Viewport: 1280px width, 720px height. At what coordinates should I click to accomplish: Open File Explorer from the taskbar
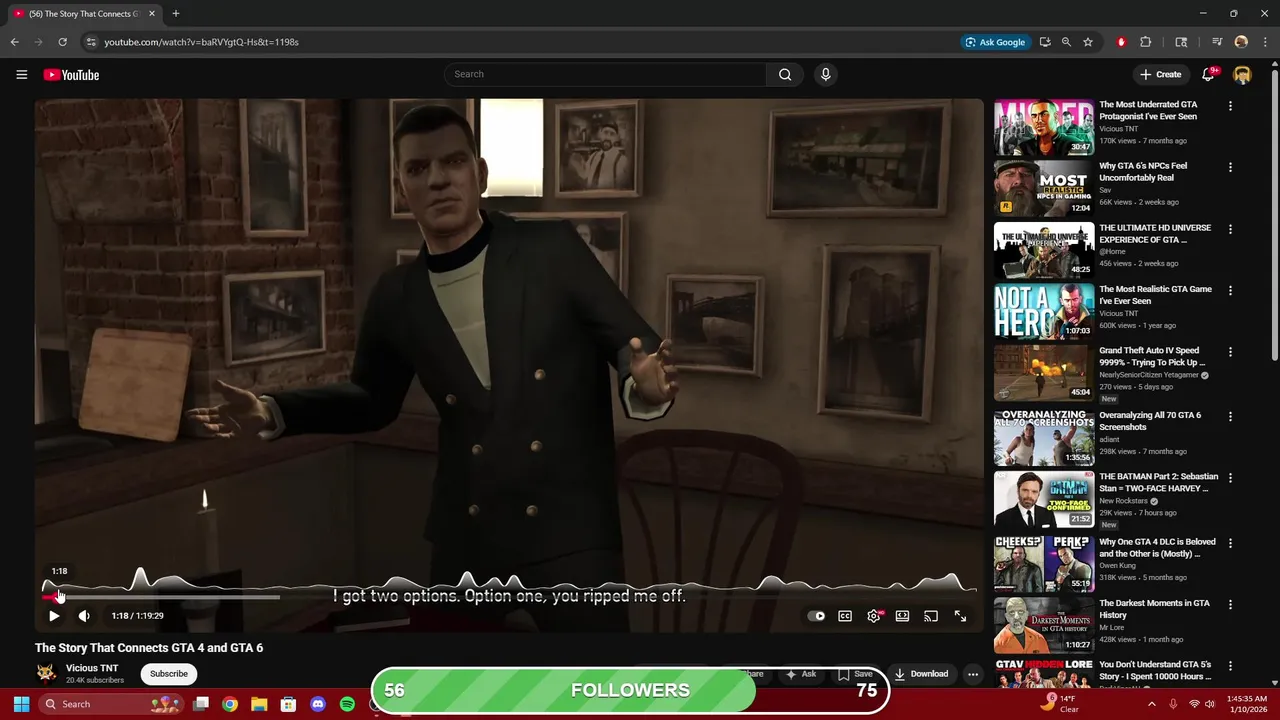259,704
